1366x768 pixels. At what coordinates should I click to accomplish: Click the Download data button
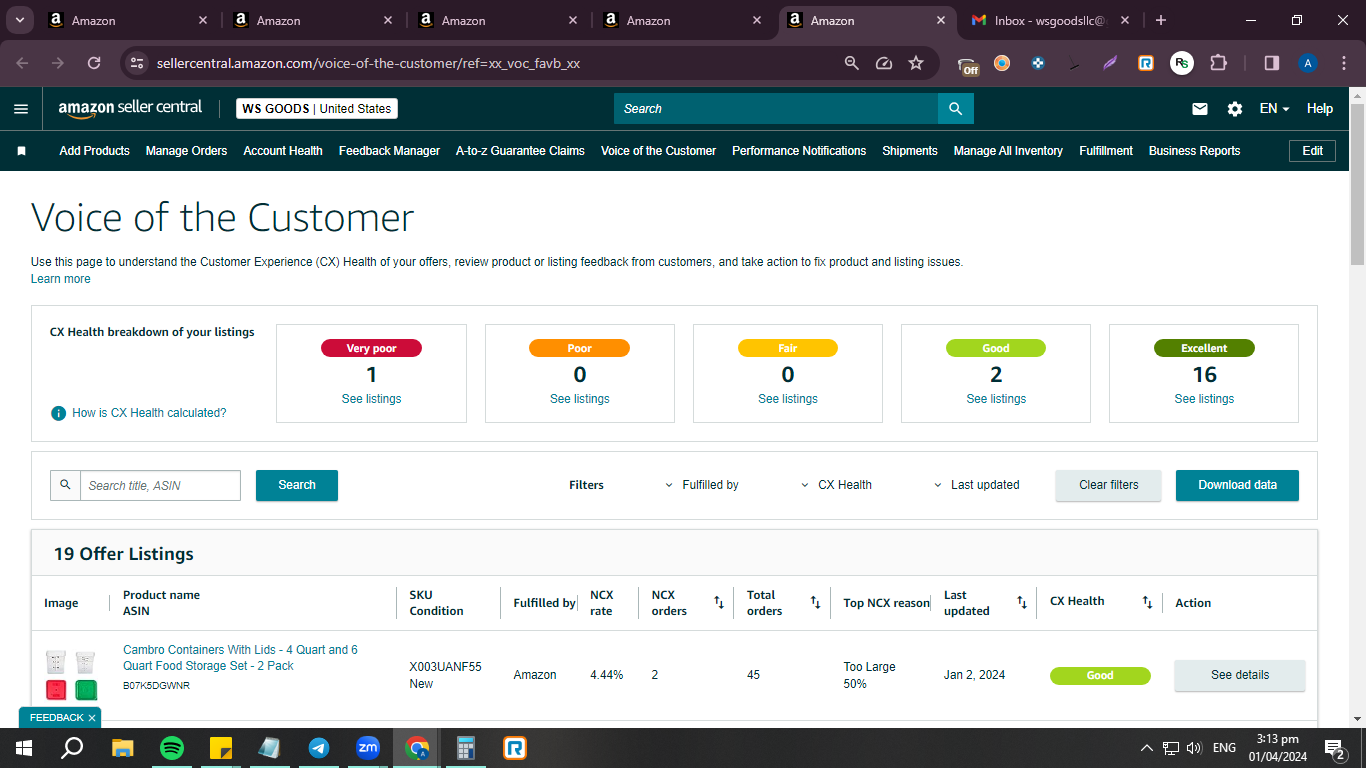pos(1238,485)
